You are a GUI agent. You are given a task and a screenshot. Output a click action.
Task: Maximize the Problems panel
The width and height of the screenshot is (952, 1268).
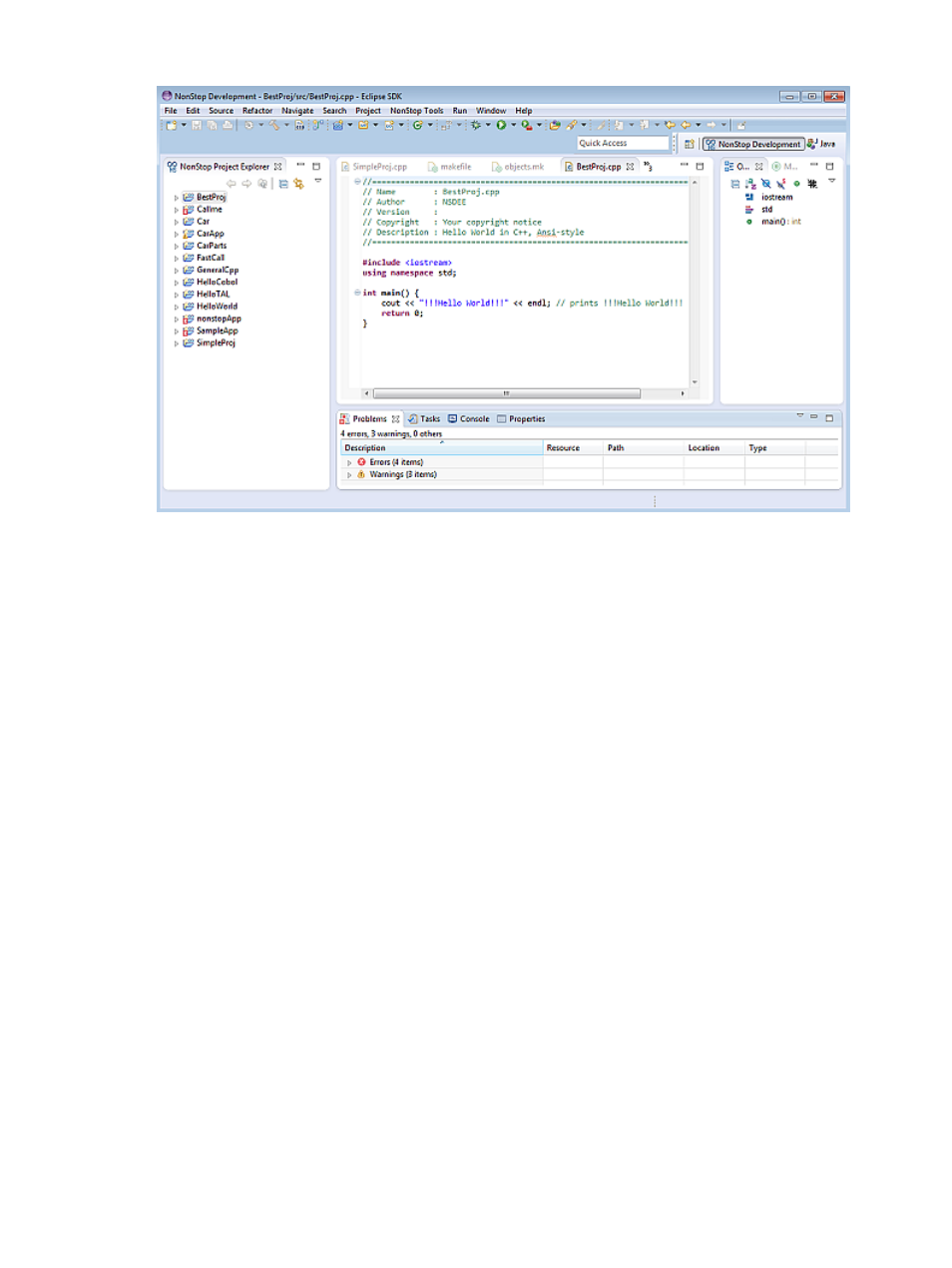coord(829,417)
